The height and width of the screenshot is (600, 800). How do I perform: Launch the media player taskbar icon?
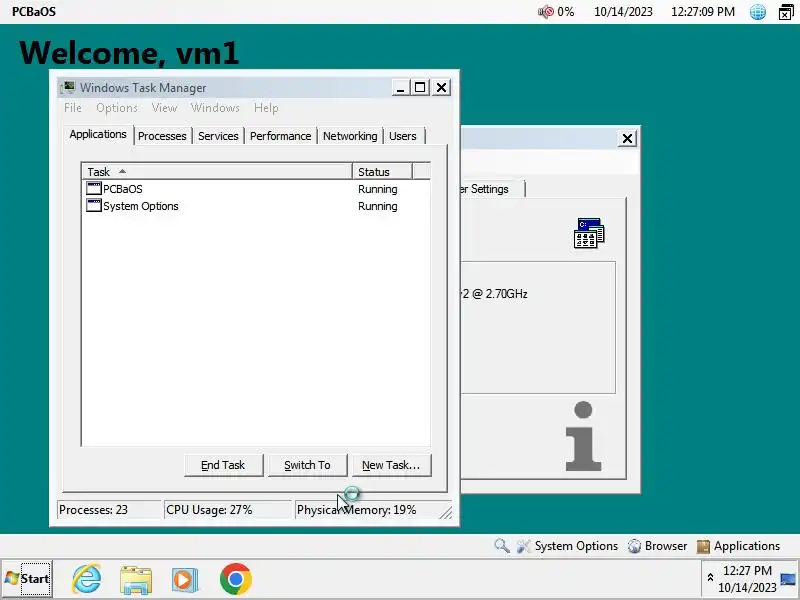[x=185, y=579]
